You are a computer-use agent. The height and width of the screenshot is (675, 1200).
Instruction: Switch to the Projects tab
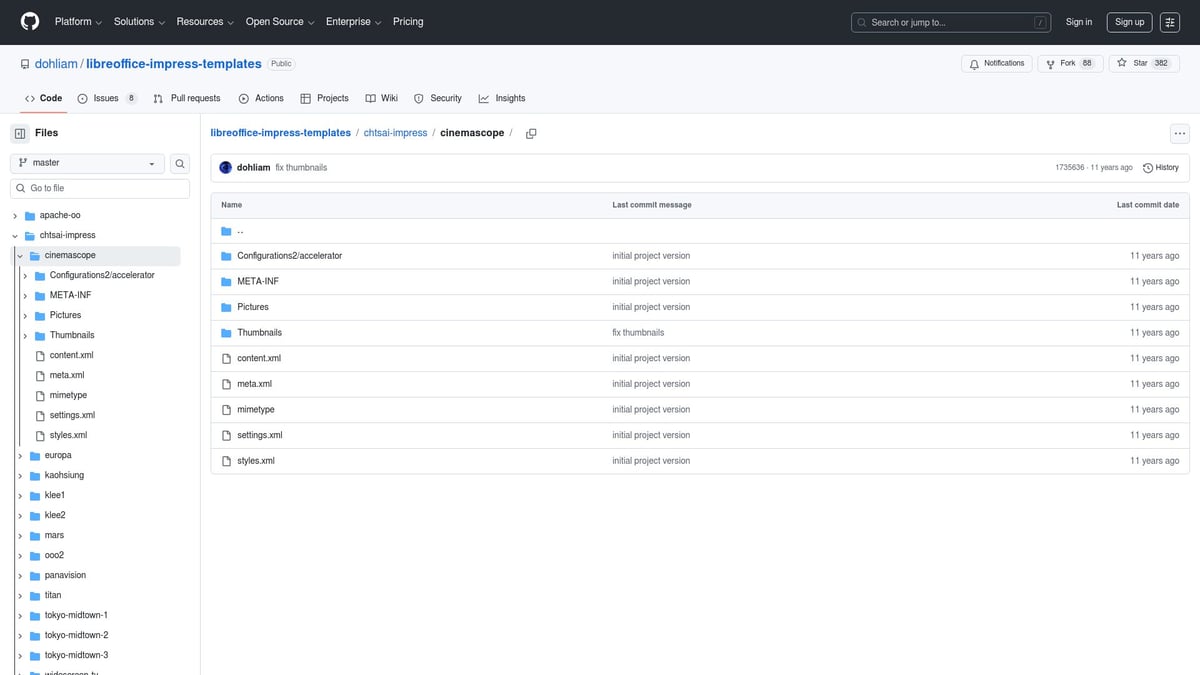(x=325, y=98)
